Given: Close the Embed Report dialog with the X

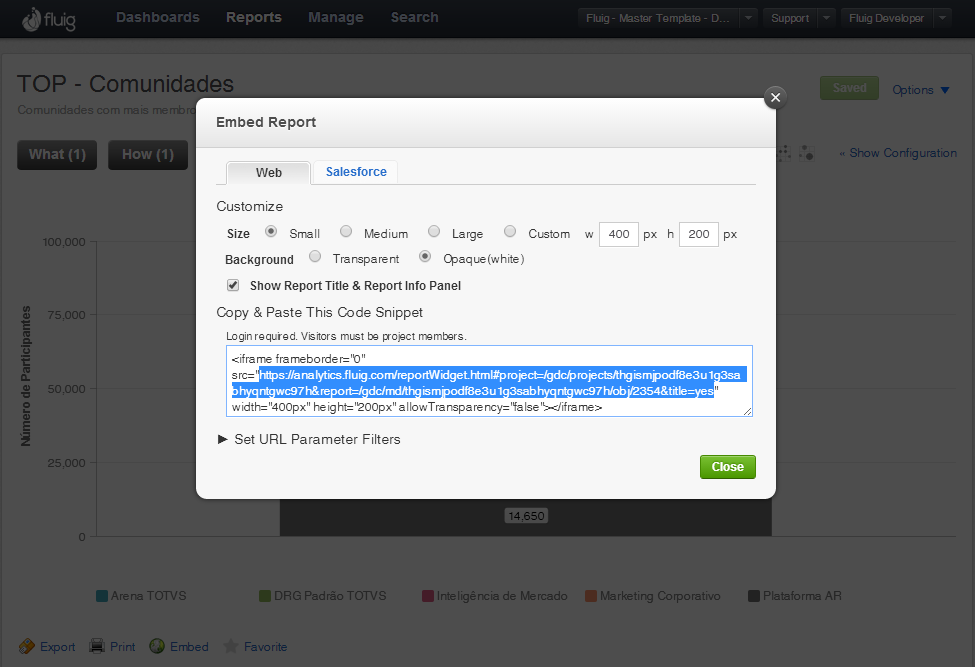Looking at the screenshot, I should click(775, 97).
